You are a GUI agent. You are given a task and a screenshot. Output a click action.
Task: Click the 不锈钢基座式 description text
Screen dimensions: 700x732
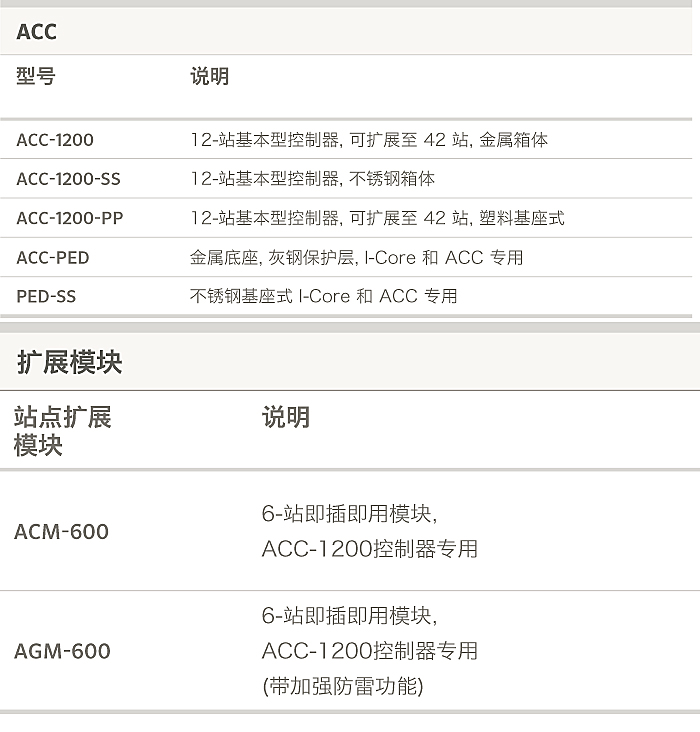pyautogui.click(x=323, y=296)
